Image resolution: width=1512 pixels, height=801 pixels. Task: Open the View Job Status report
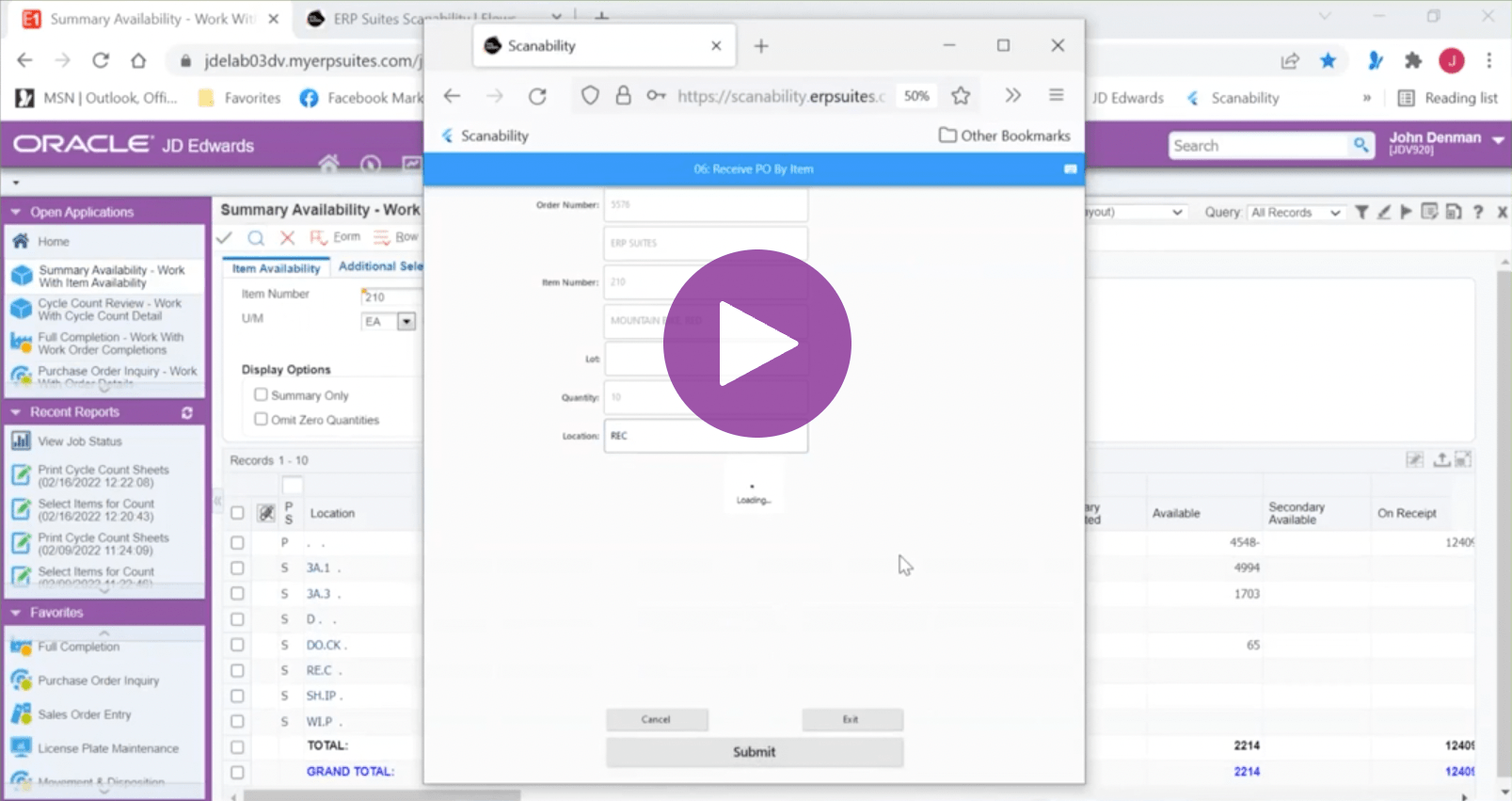(80, 441)
